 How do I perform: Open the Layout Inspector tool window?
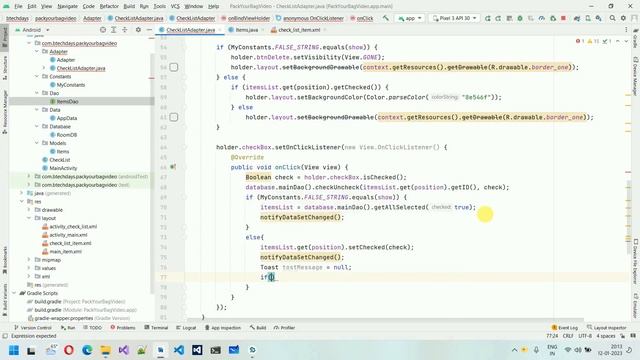[606, 327]
